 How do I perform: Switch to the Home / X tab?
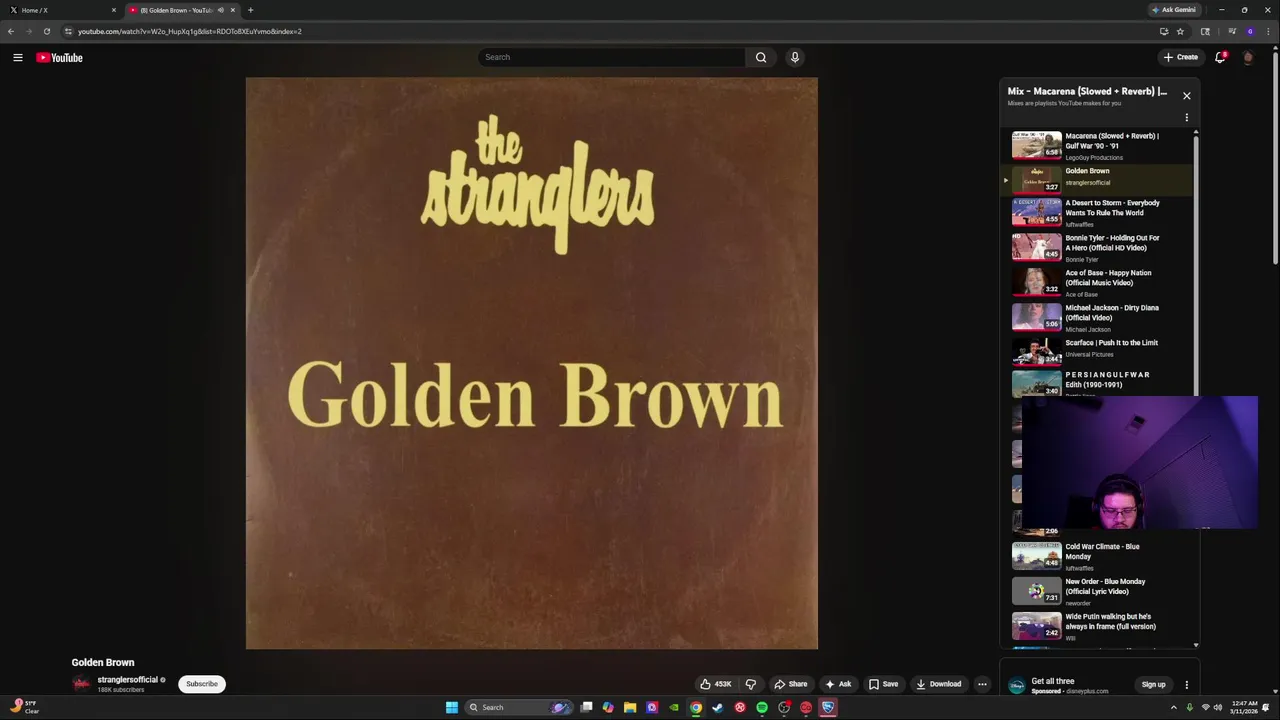pyautogui.click(x=62, y=10)
